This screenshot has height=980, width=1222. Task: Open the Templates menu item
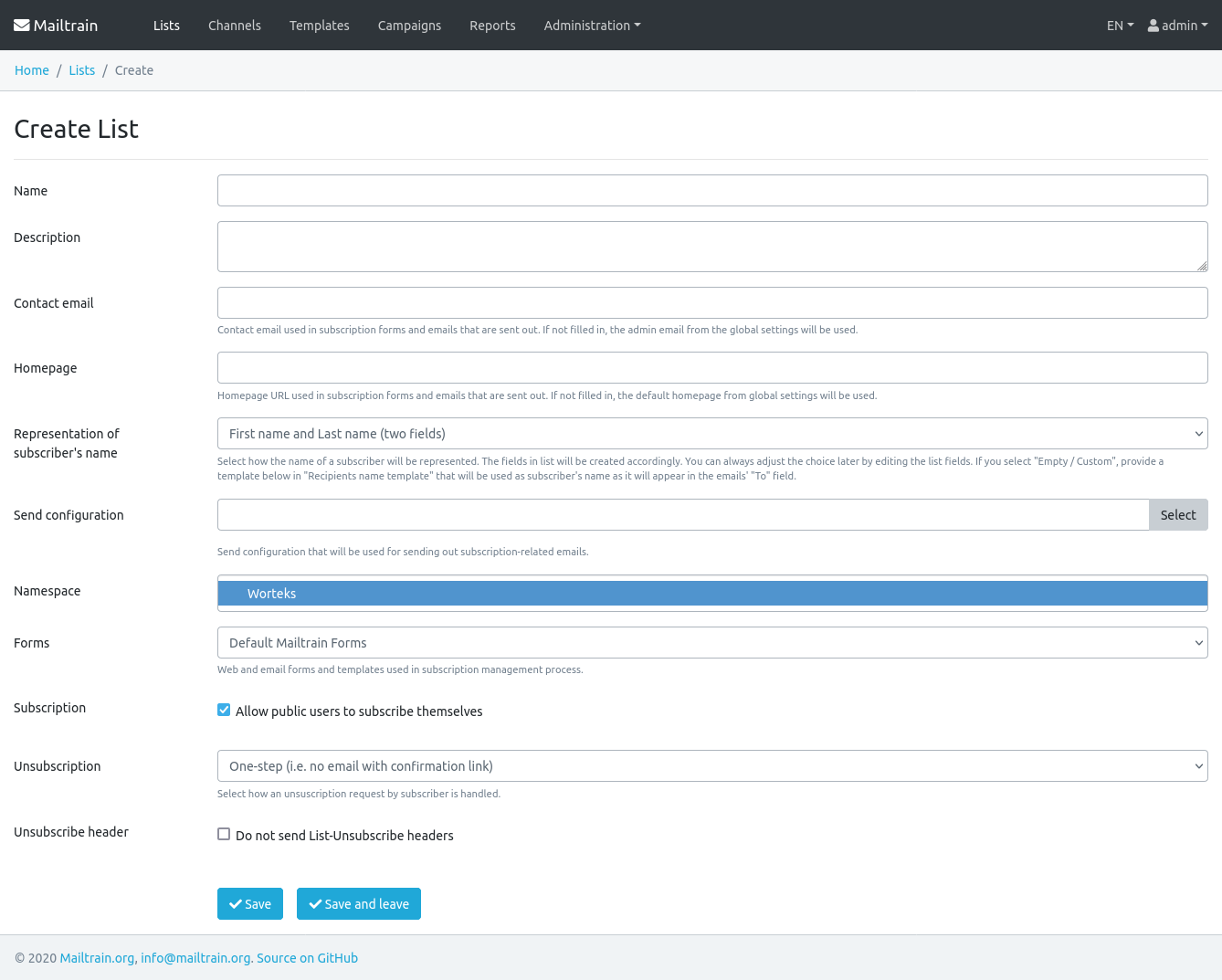click(x=320, y=26)
